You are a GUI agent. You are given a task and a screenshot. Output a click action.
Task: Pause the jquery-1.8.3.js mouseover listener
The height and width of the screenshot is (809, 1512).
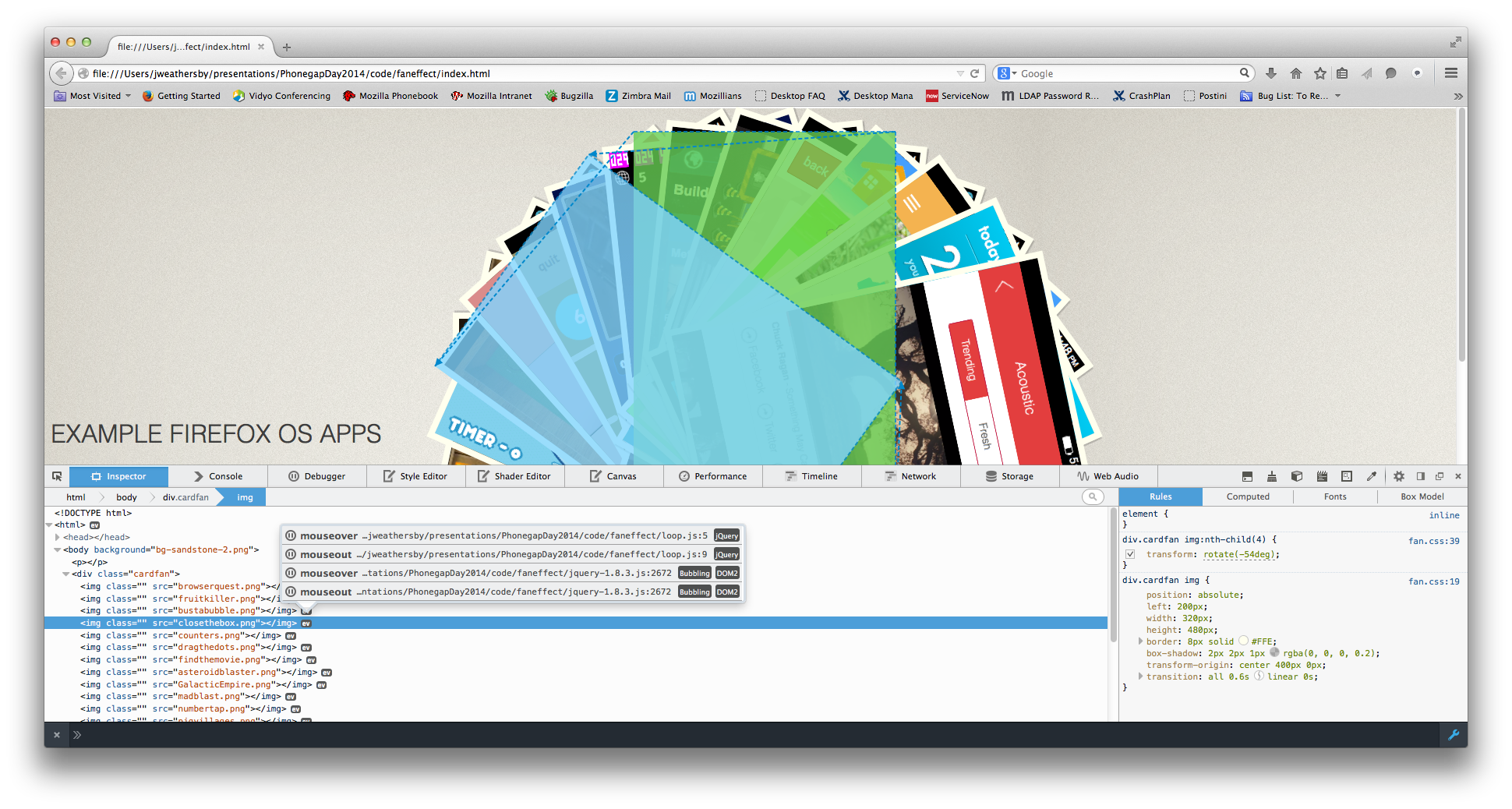[x=291, y=573]
